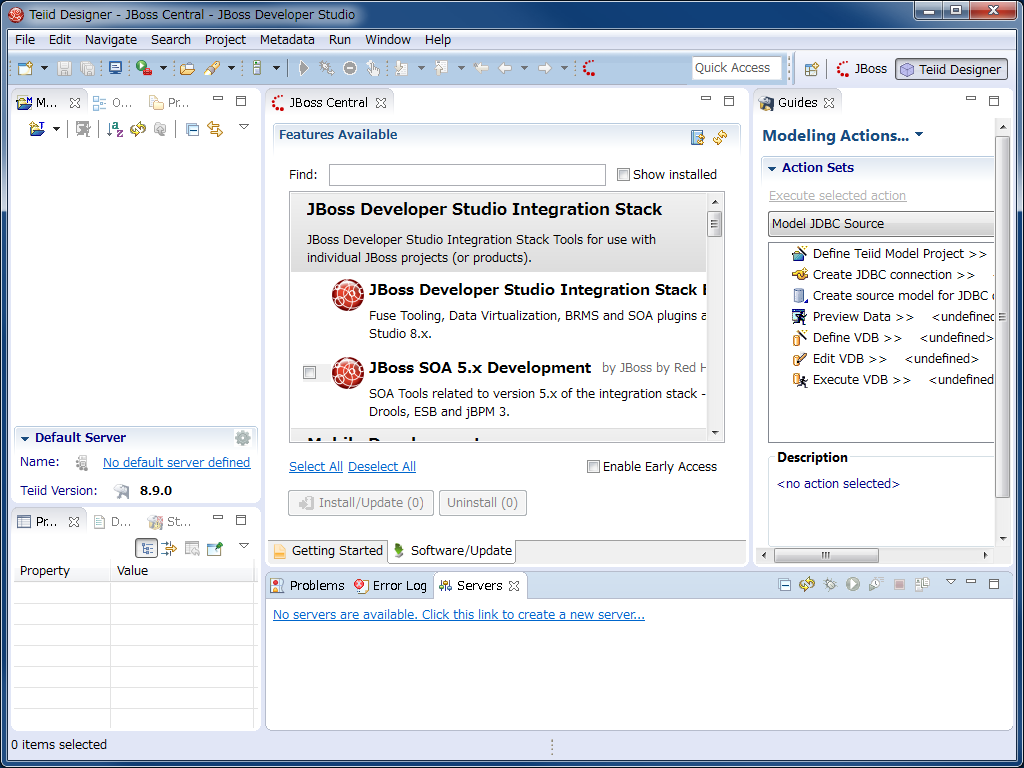Screen dimensions: 1024x768
Task: Toggle Link with Editor in Model Explorer
Action: click(x=215, y=129)
